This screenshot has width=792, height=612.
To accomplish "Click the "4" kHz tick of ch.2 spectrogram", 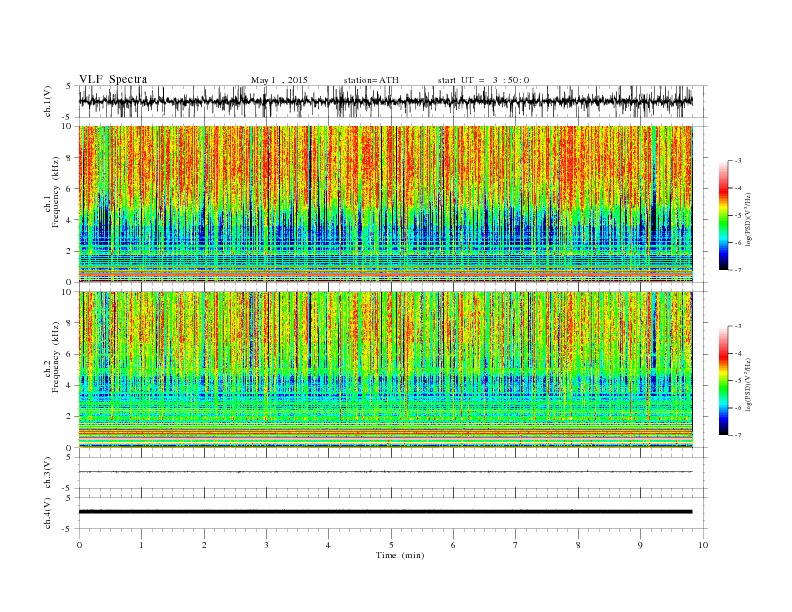I will (69, 386).
